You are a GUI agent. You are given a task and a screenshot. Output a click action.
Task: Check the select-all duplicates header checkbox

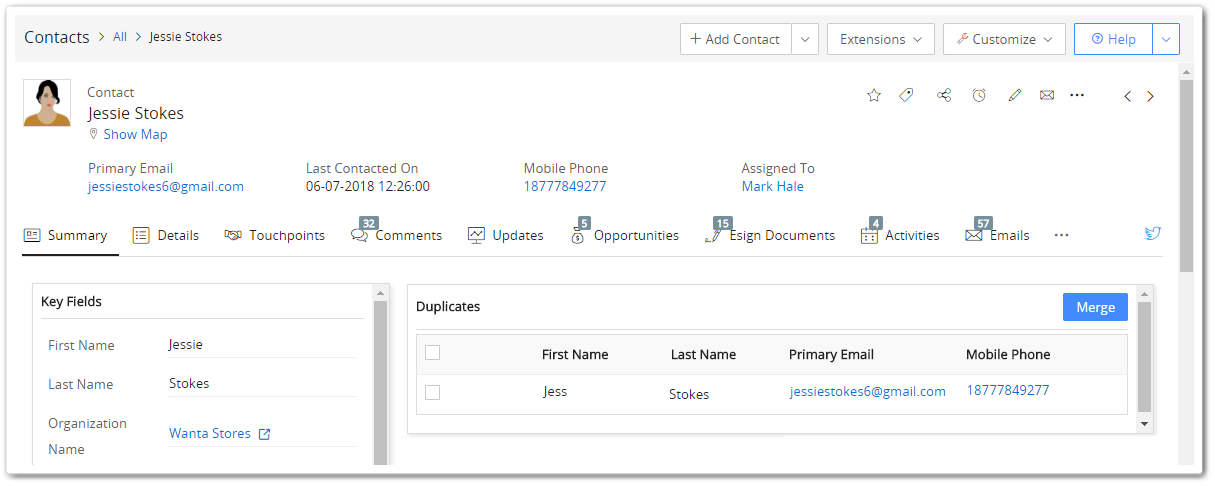click(x=432, y=352)
